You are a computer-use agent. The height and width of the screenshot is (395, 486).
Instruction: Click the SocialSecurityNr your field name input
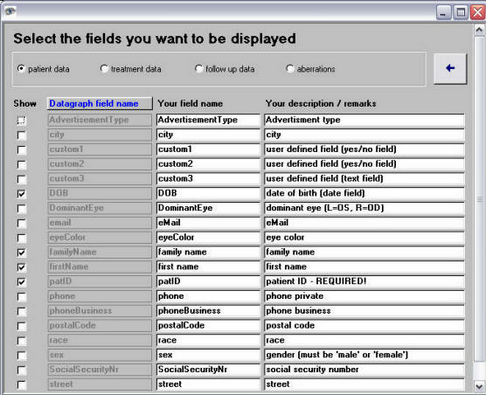pyautogui.click(x=208, y=369)
